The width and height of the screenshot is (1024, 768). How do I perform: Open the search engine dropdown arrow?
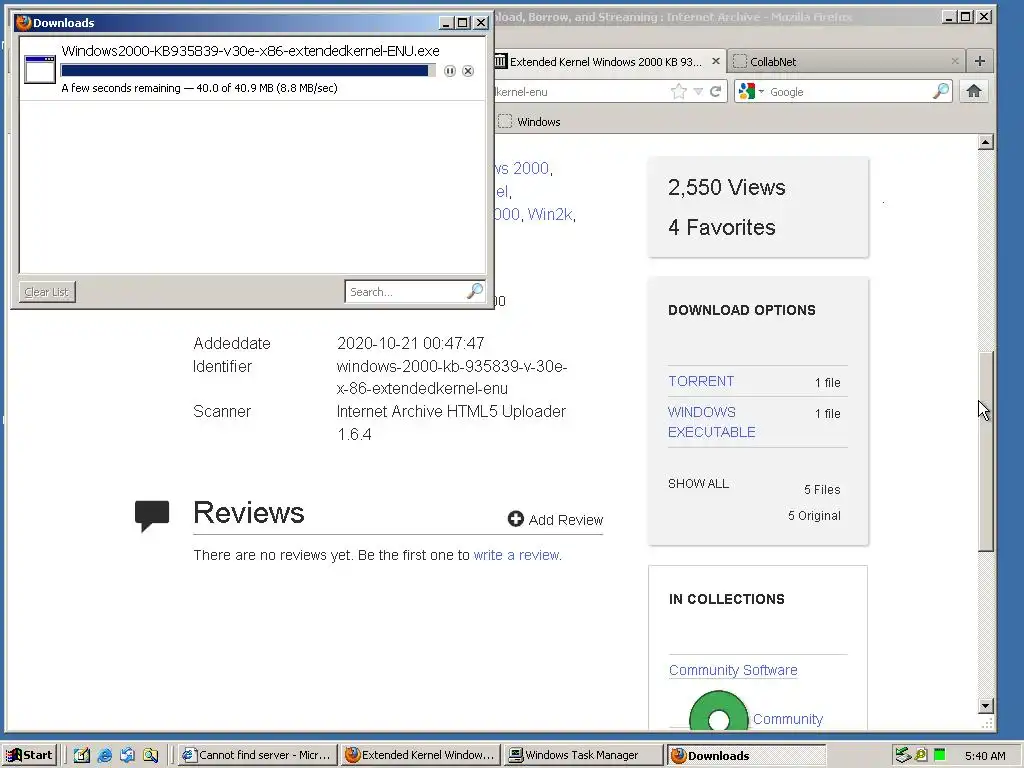click(761, 91)
